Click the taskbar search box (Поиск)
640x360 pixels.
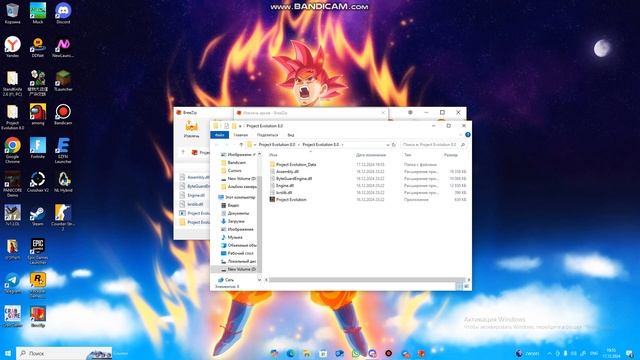pyautogui.click(x=64, y=353)
